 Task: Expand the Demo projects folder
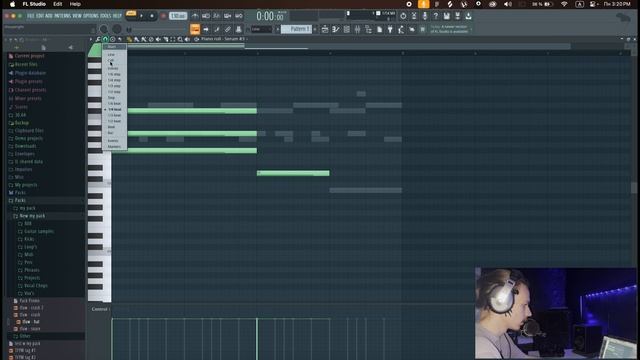point(29,138)
